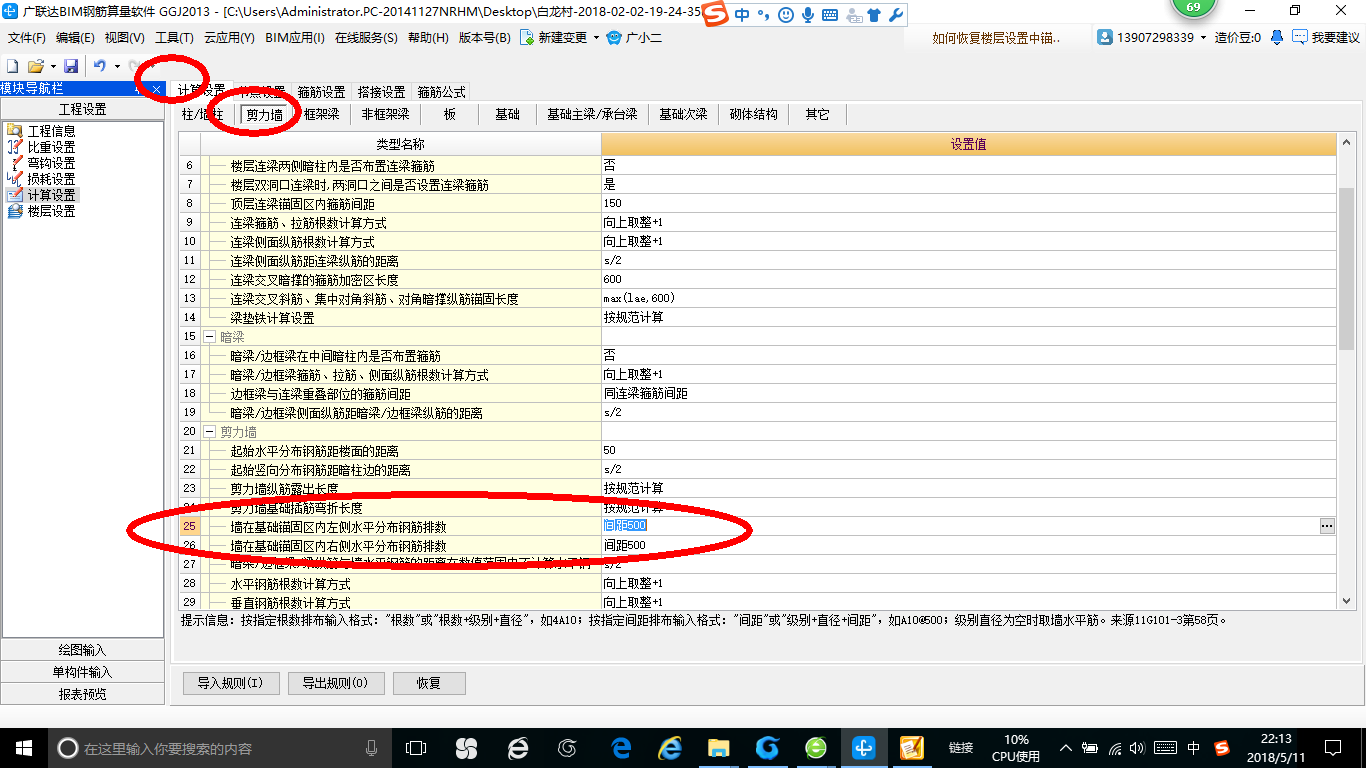Click the Windows Start button

point(23,747)
